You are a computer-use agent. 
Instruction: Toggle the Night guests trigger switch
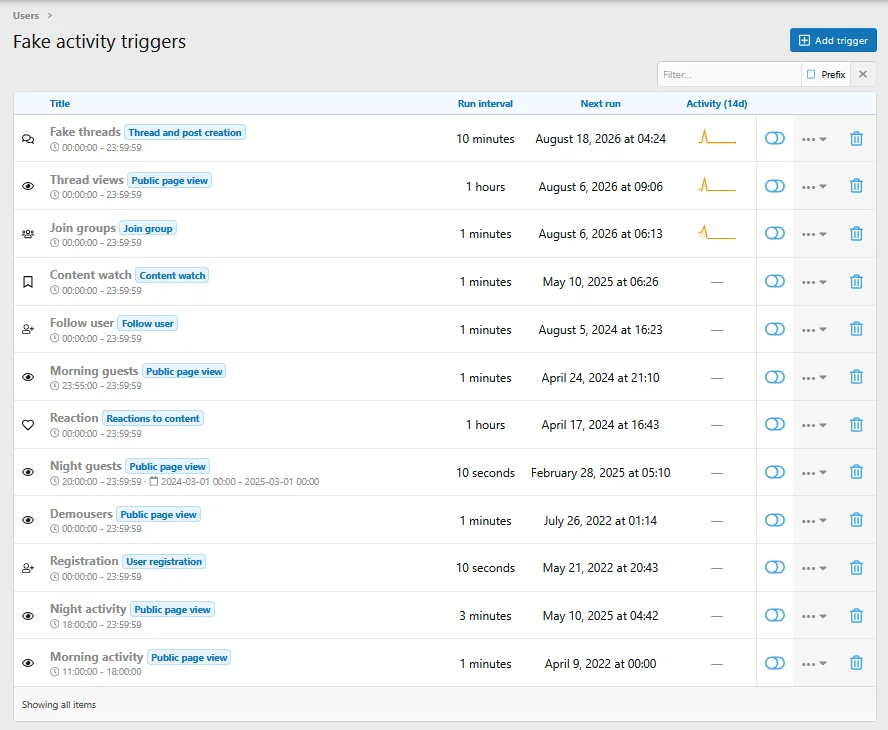[x=775, y=472]
